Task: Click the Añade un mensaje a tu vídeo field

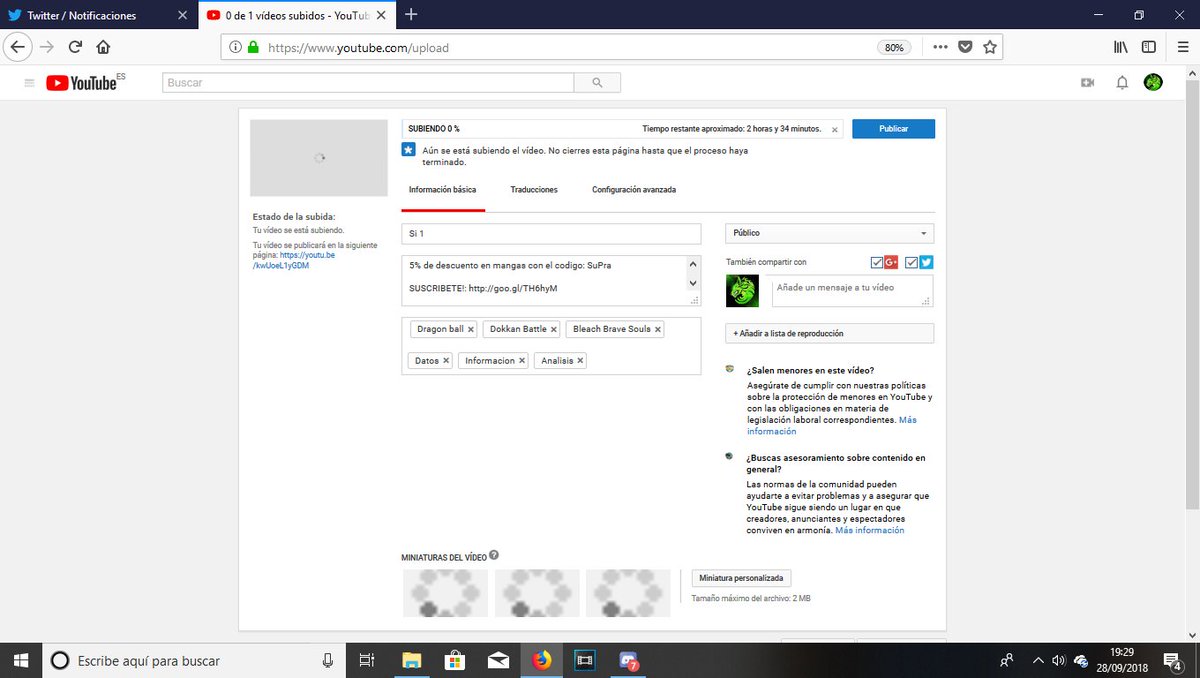Action: coord(850,291)
